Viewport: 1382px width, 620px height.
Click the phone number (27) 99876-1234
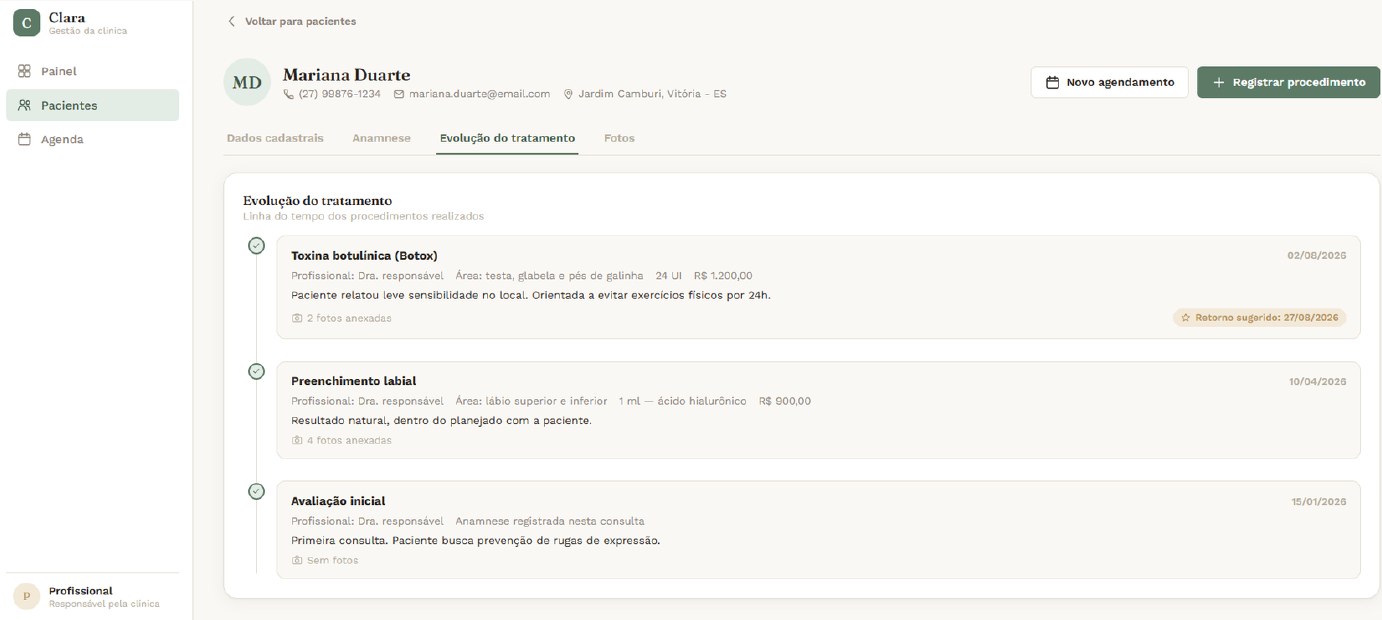339,94
